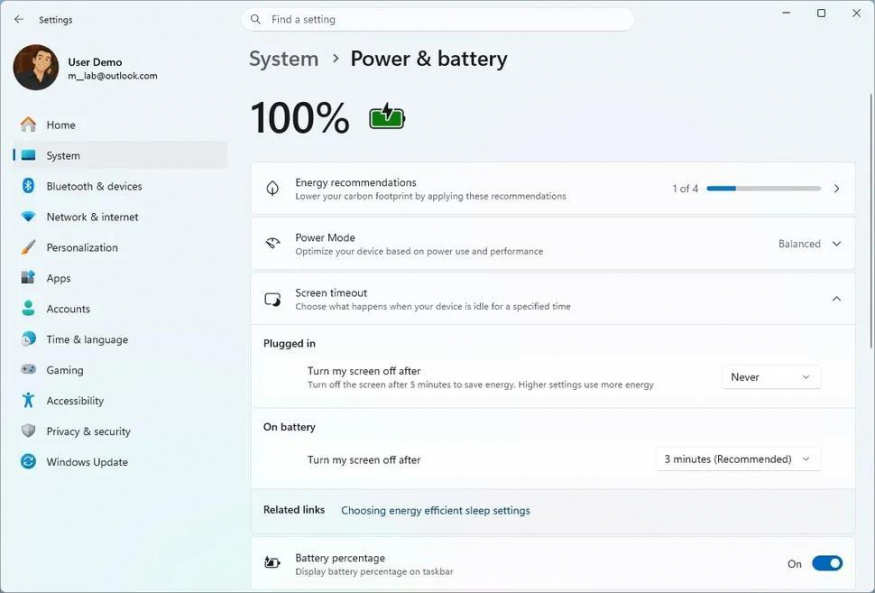The width and height of the screenshot is (875, 593).
Task: Click the green charging battery icon
Action: pos(387,117)
